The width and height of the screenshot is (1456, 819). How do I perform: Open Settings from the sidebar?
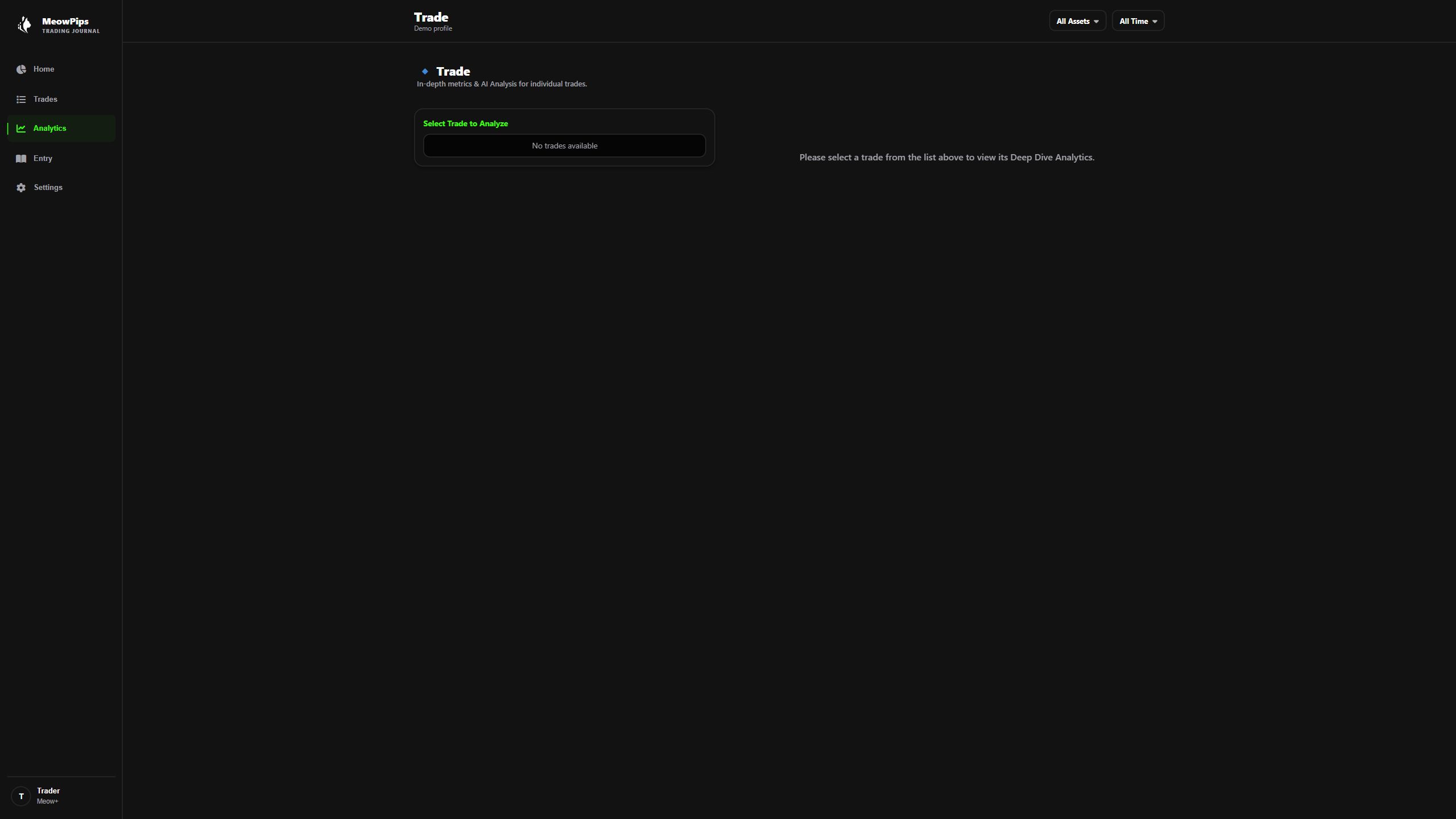click(61, 188)
